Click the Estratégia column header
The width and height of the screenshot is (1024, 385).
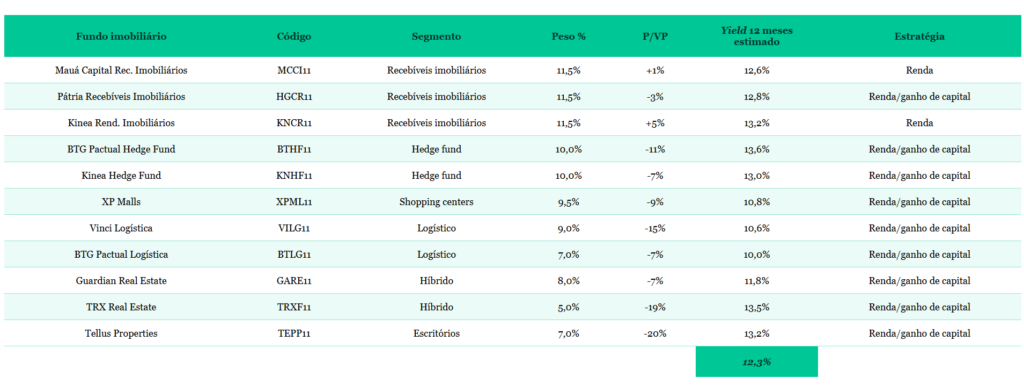(x=920, y=37)
